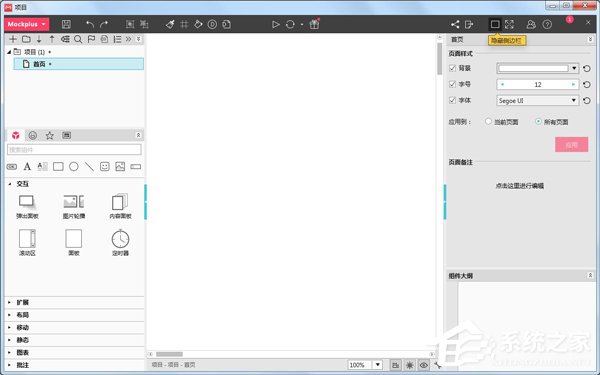Open the Mockplus main menu dropdown

click(x=27, y=24)
